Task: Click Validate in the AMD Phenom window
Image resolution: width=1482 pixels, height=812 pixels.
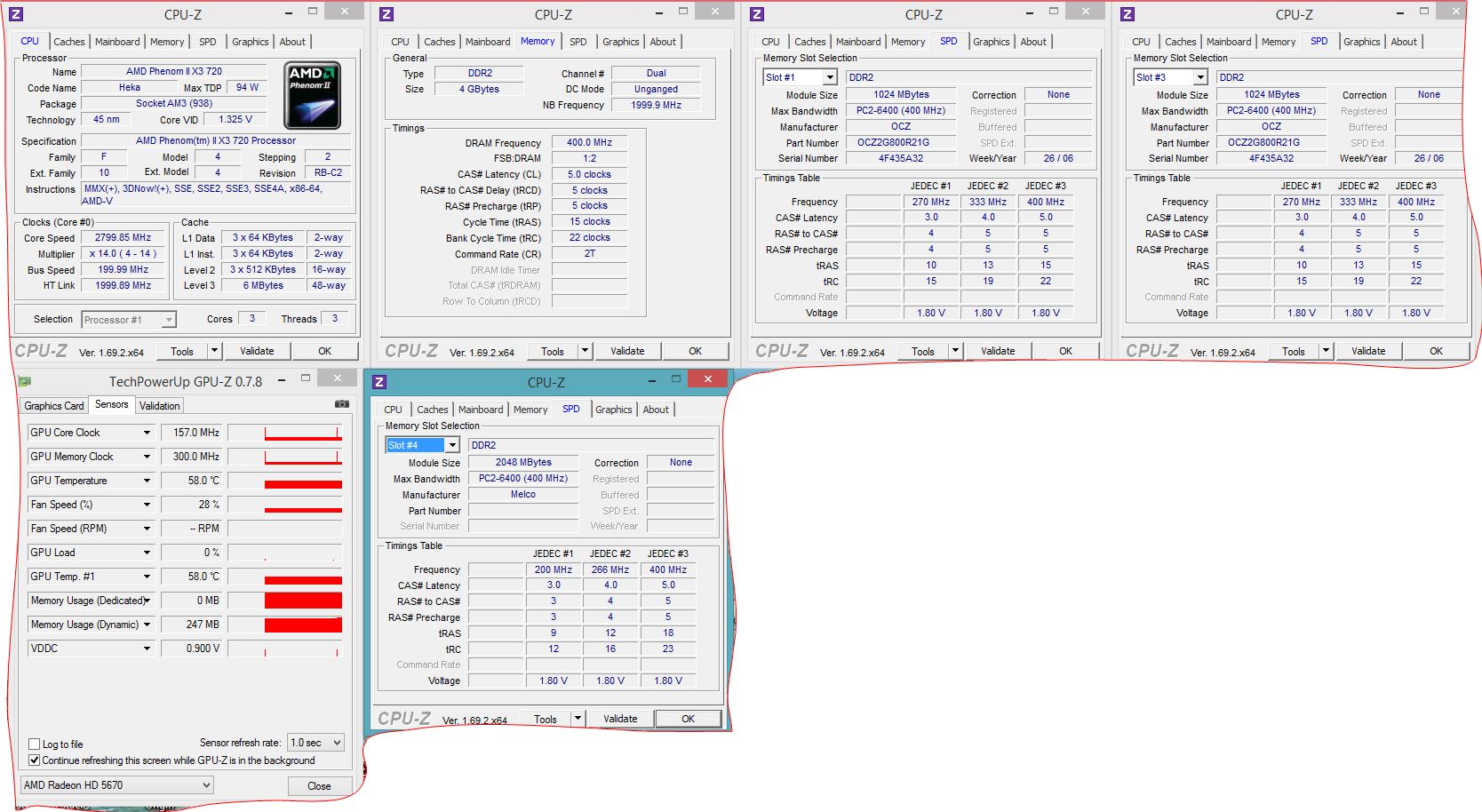Action: (x=257, y=351)
